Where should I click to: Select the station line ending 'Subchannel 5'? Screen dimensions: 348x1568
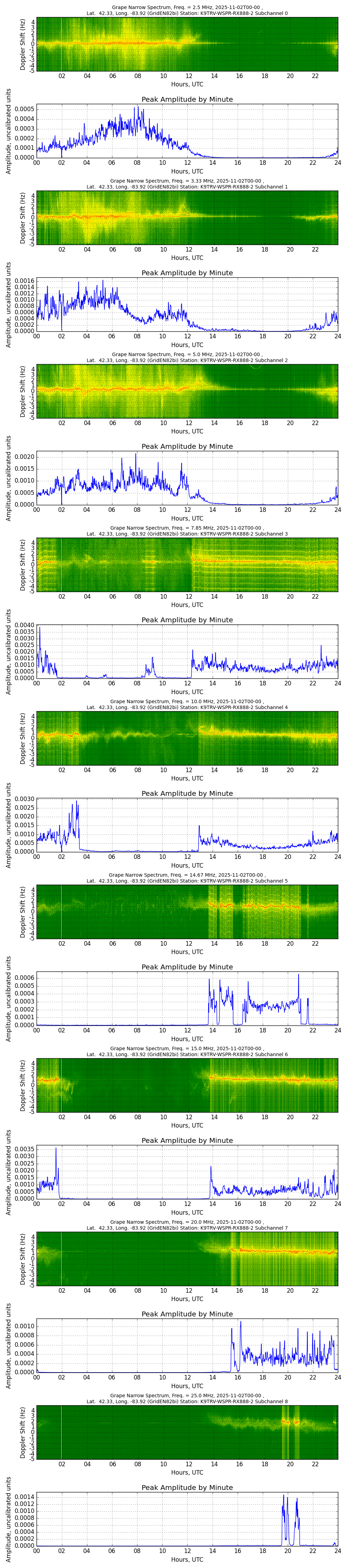click(x=187, y=881)
